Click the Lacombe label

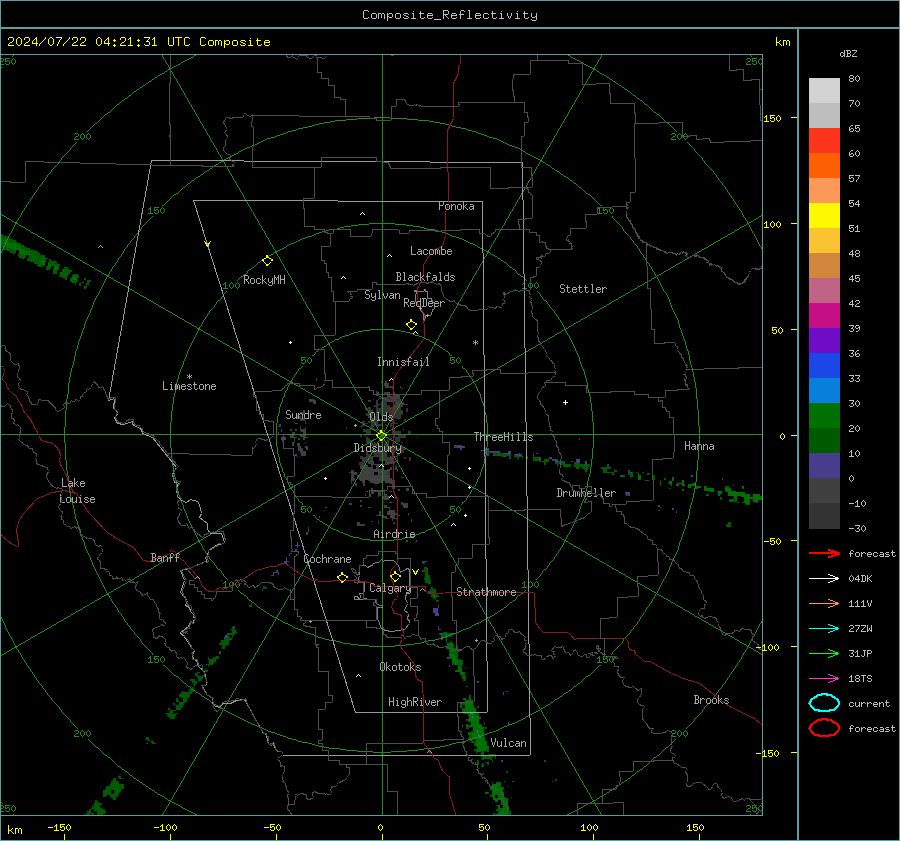pyautogui.click(x=431, y=251)
